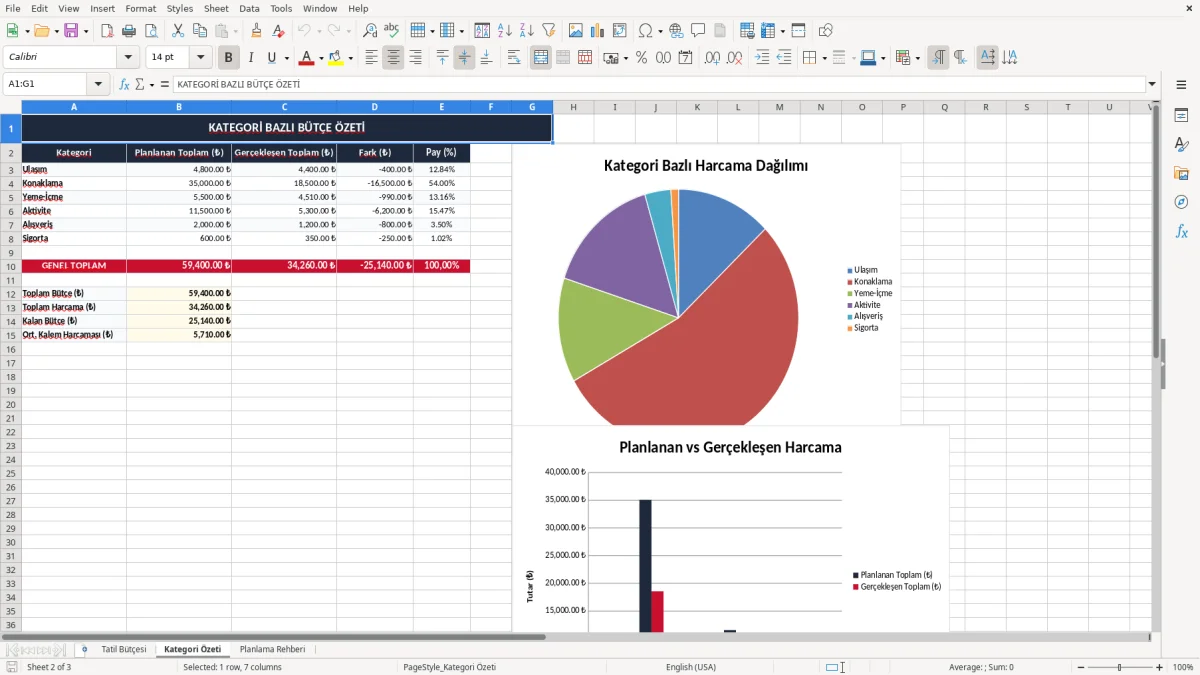
Task: Click the Copy icon
Action: 200,31
